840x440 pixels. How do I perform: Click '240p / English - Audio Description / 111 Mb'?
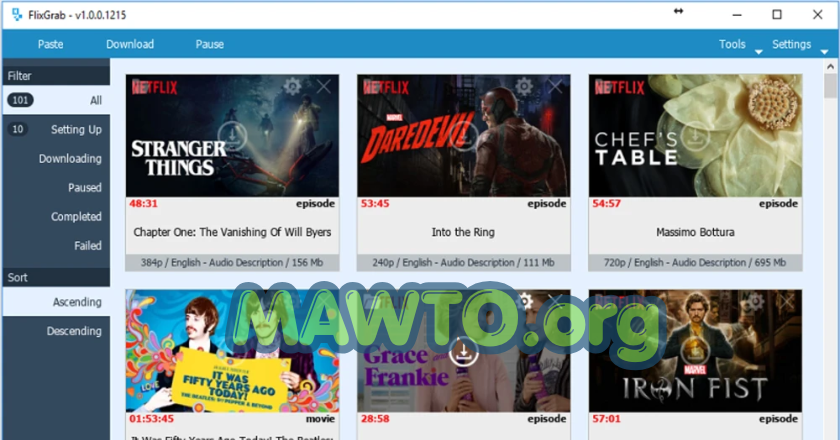pyautogui.click(x=463, y=263)
